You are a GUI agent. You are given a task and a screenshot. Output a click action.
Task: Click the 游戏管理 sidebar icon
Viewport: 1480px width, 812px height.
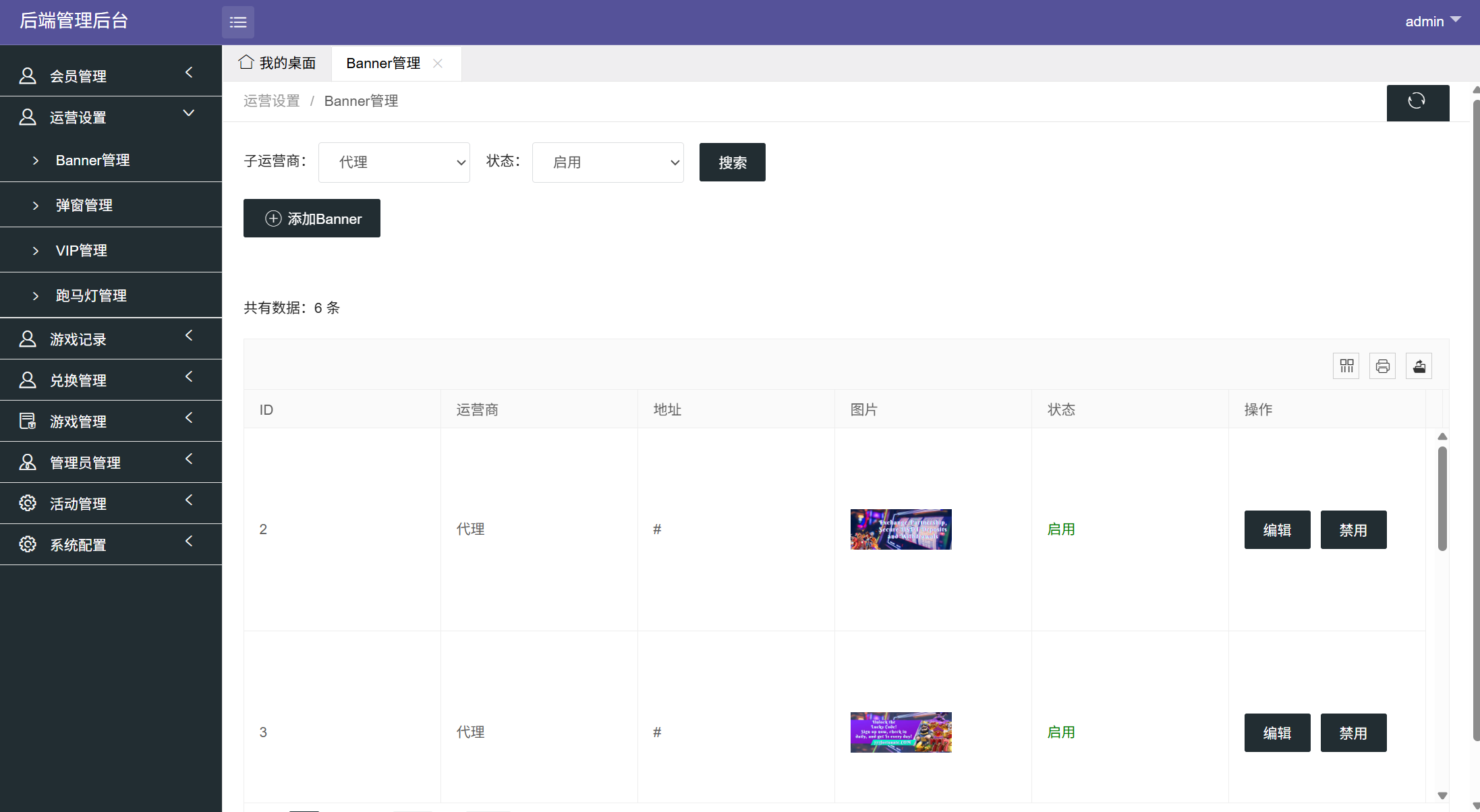point(28,422)
